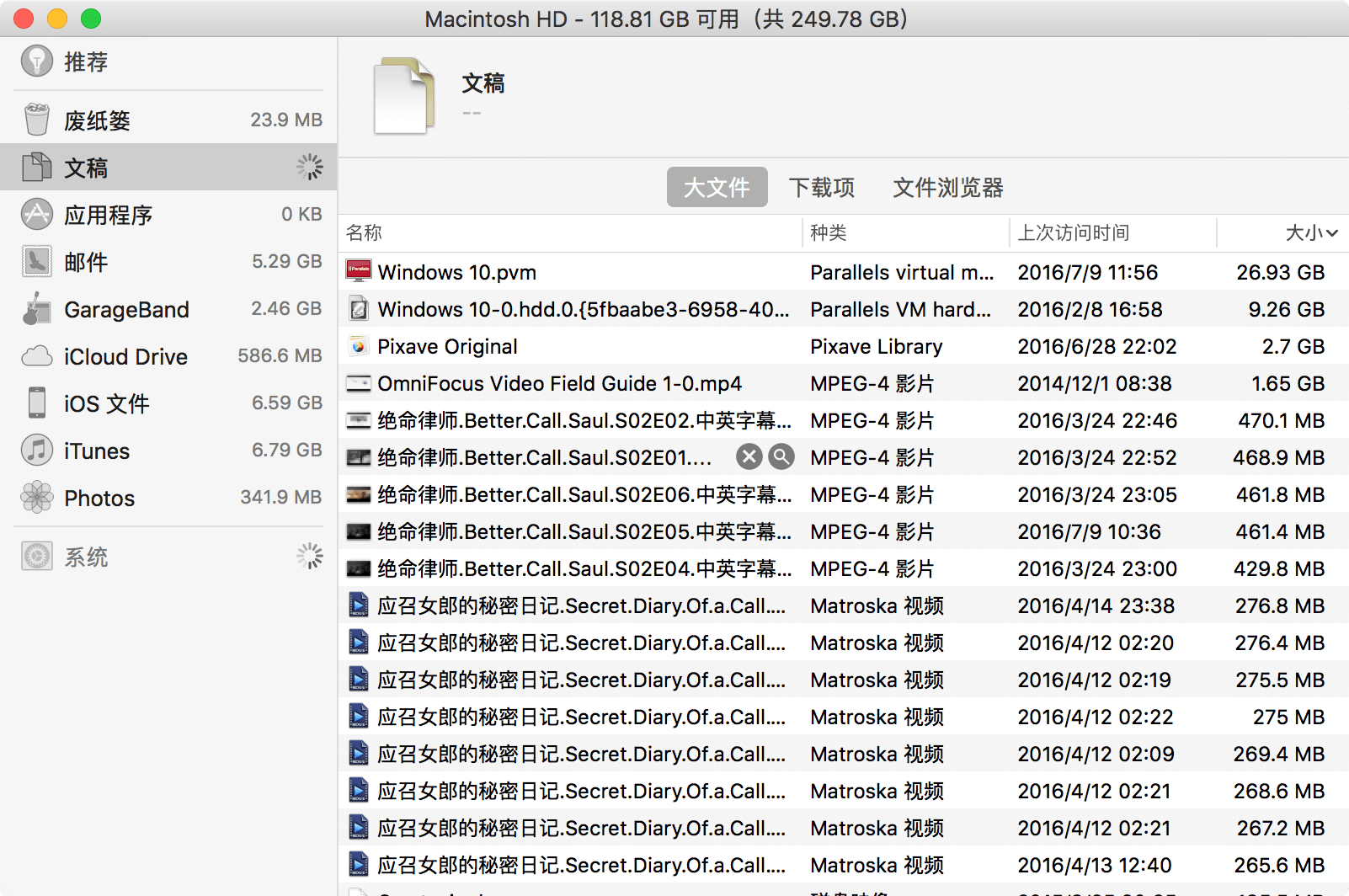Image resolution: width=1349 pixels, height=896 pixels.
Task: Click the date 2016/6/28 22:02
Action: tap(1097, 346)
